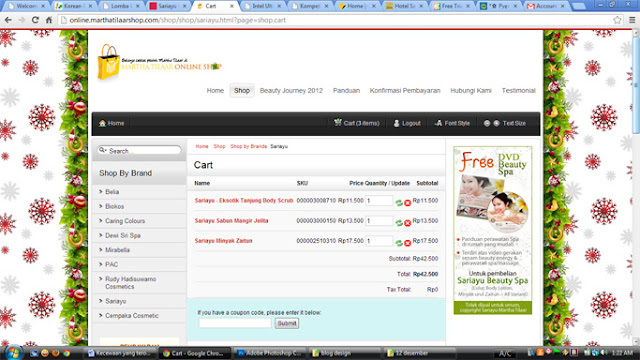Open the Panduan menu item

(346, 91)
